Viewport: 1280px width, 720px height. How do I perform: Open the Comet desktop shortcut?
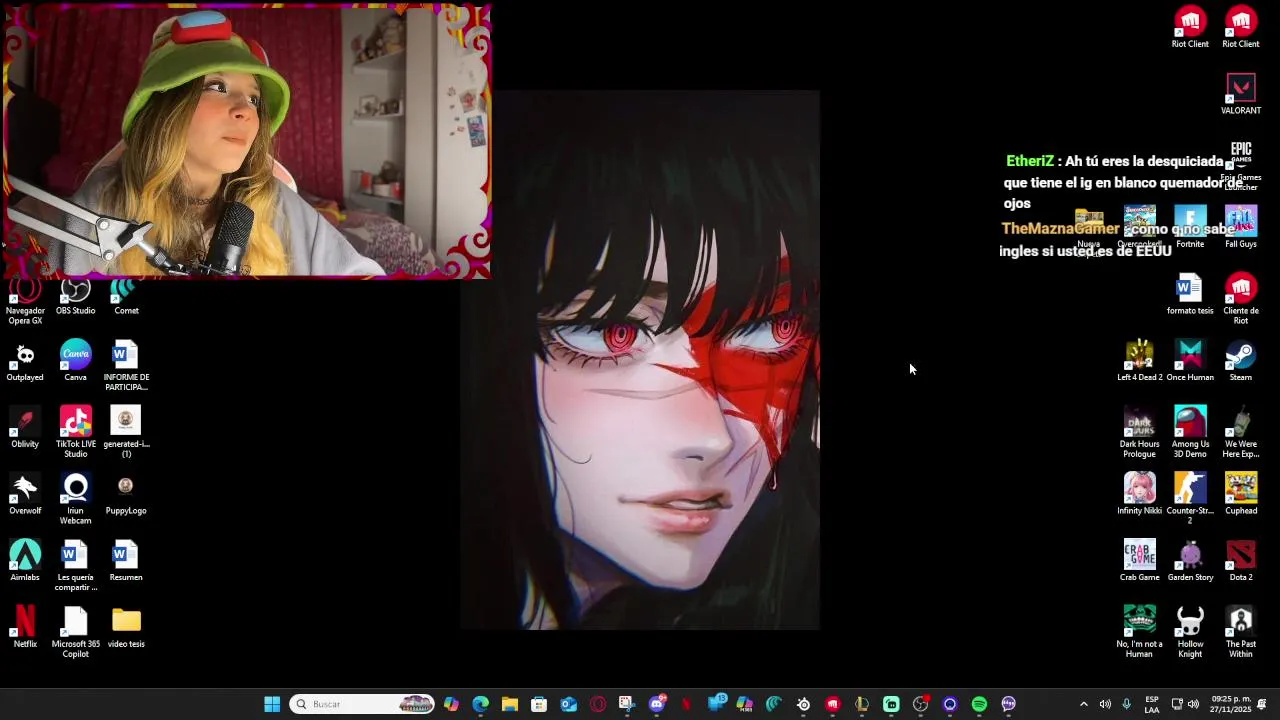point(126,297)
